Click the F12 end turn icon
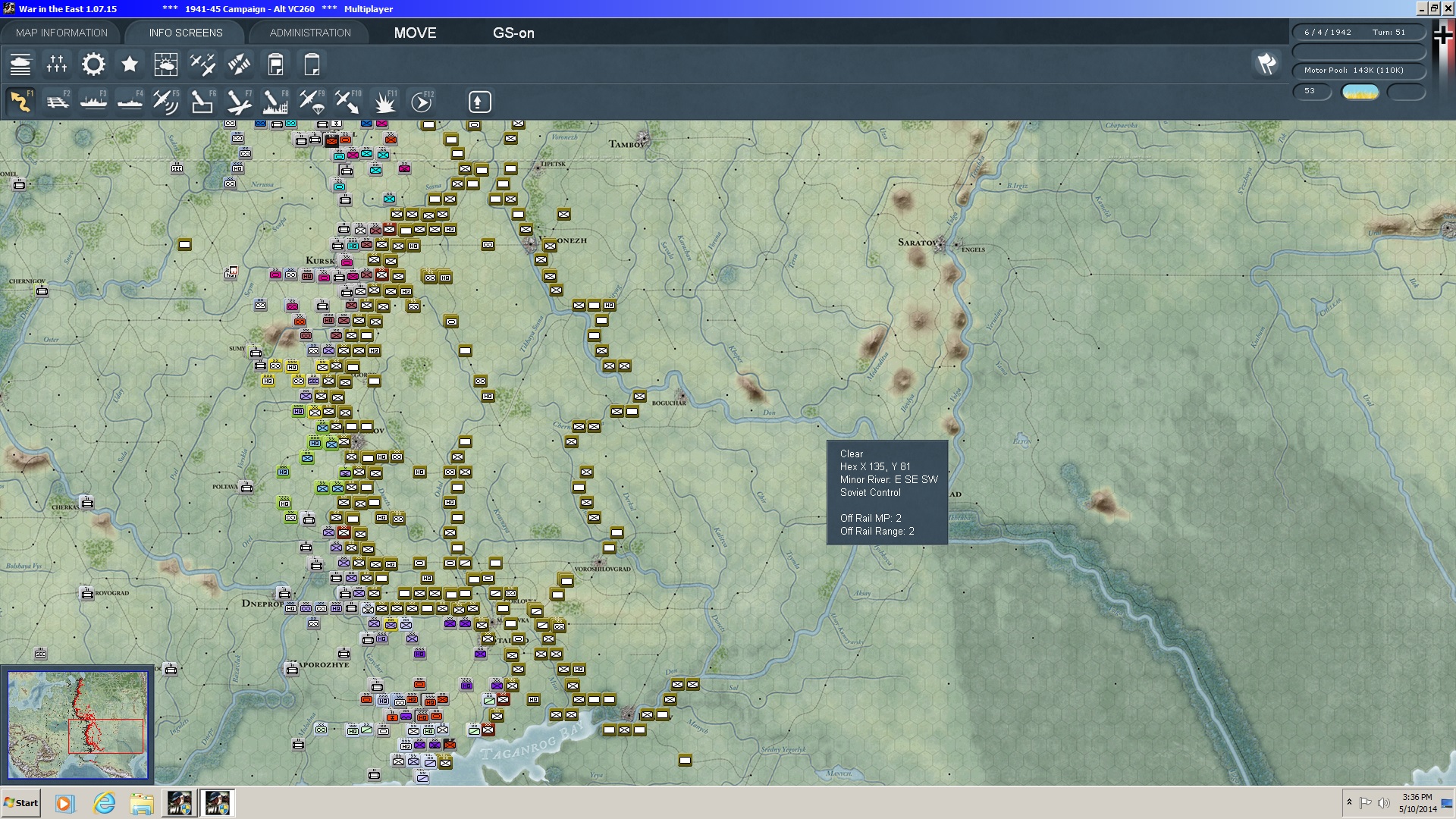Image resolution: width=1456 pixels, height=819 pixels. coord(421,102)
